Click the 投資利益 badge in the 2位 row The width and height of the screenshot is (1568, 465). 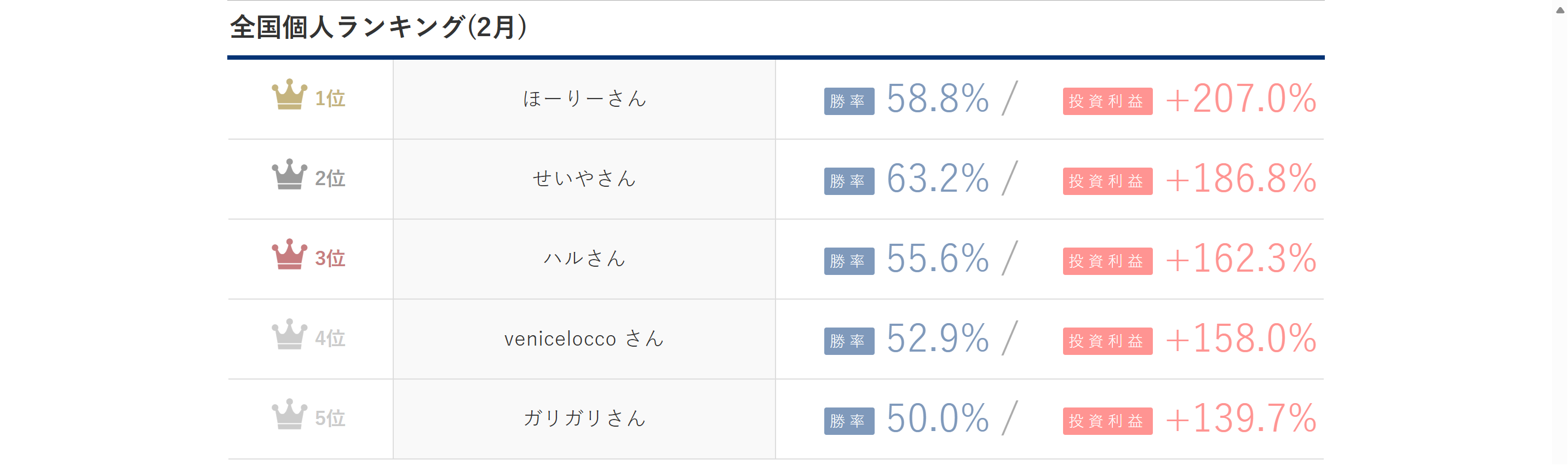[1107, 181]
